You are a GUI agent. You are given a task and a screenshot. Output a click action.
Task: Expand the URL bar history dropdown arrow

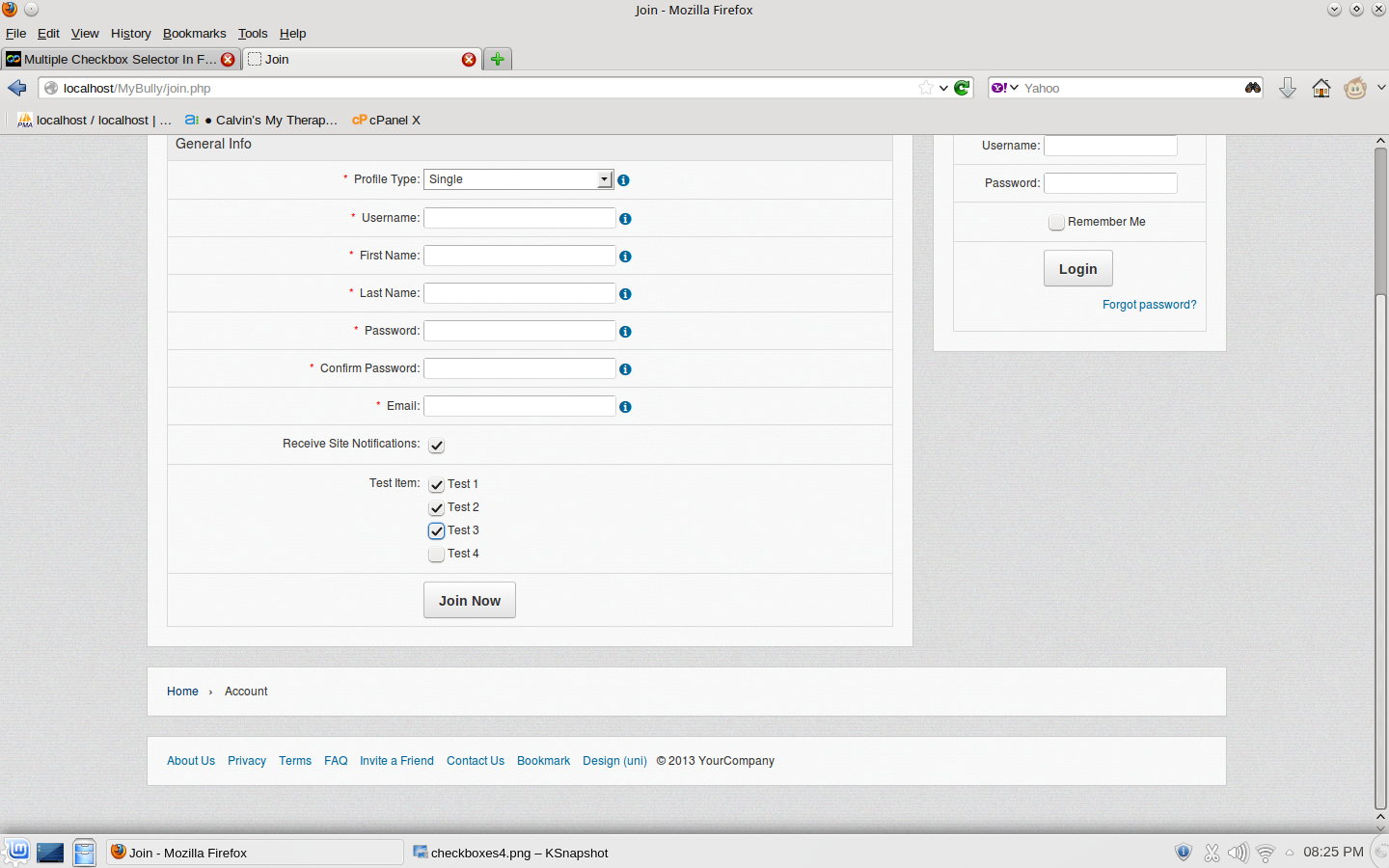943,88
